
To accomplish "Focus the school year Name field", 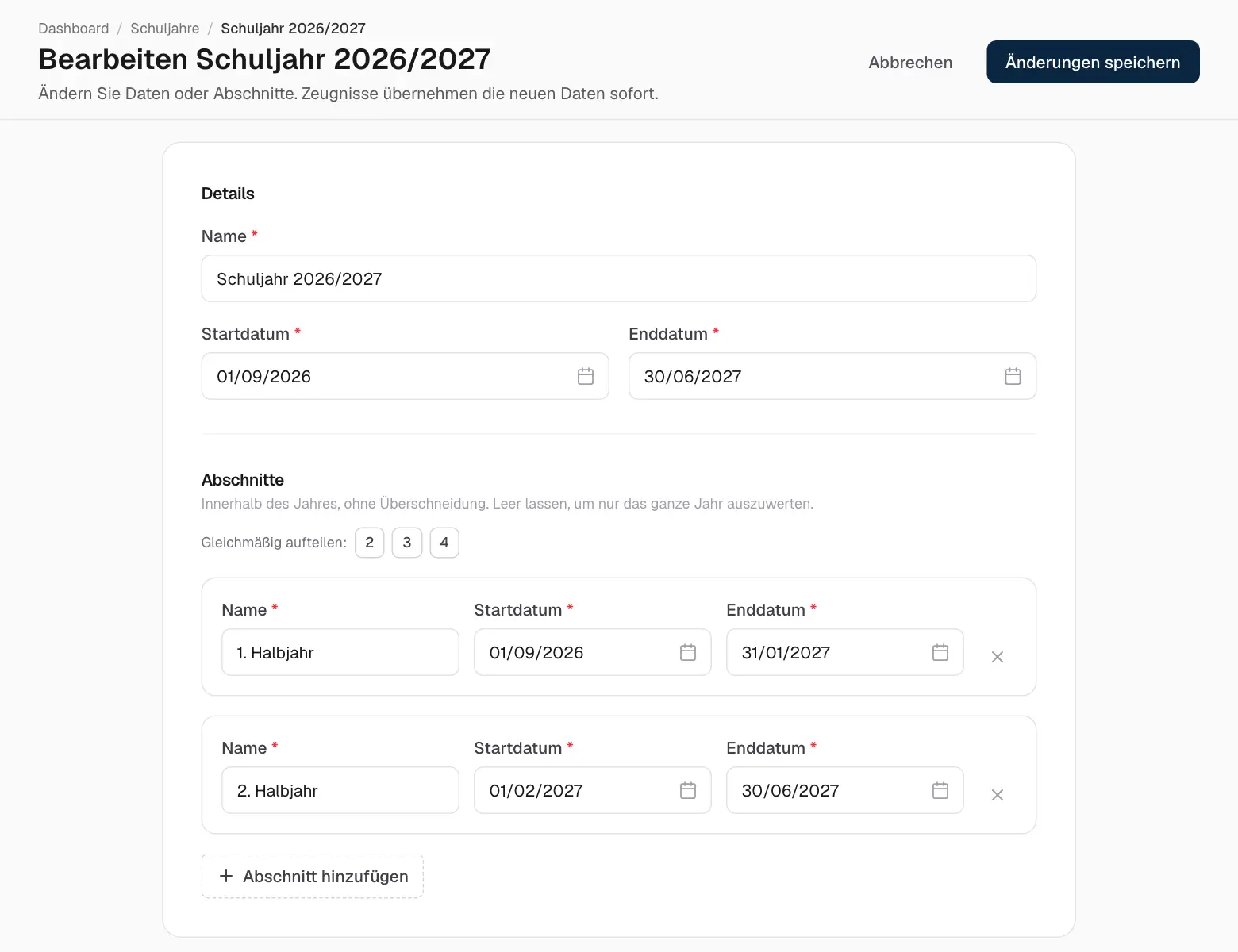I will point(619,278).
